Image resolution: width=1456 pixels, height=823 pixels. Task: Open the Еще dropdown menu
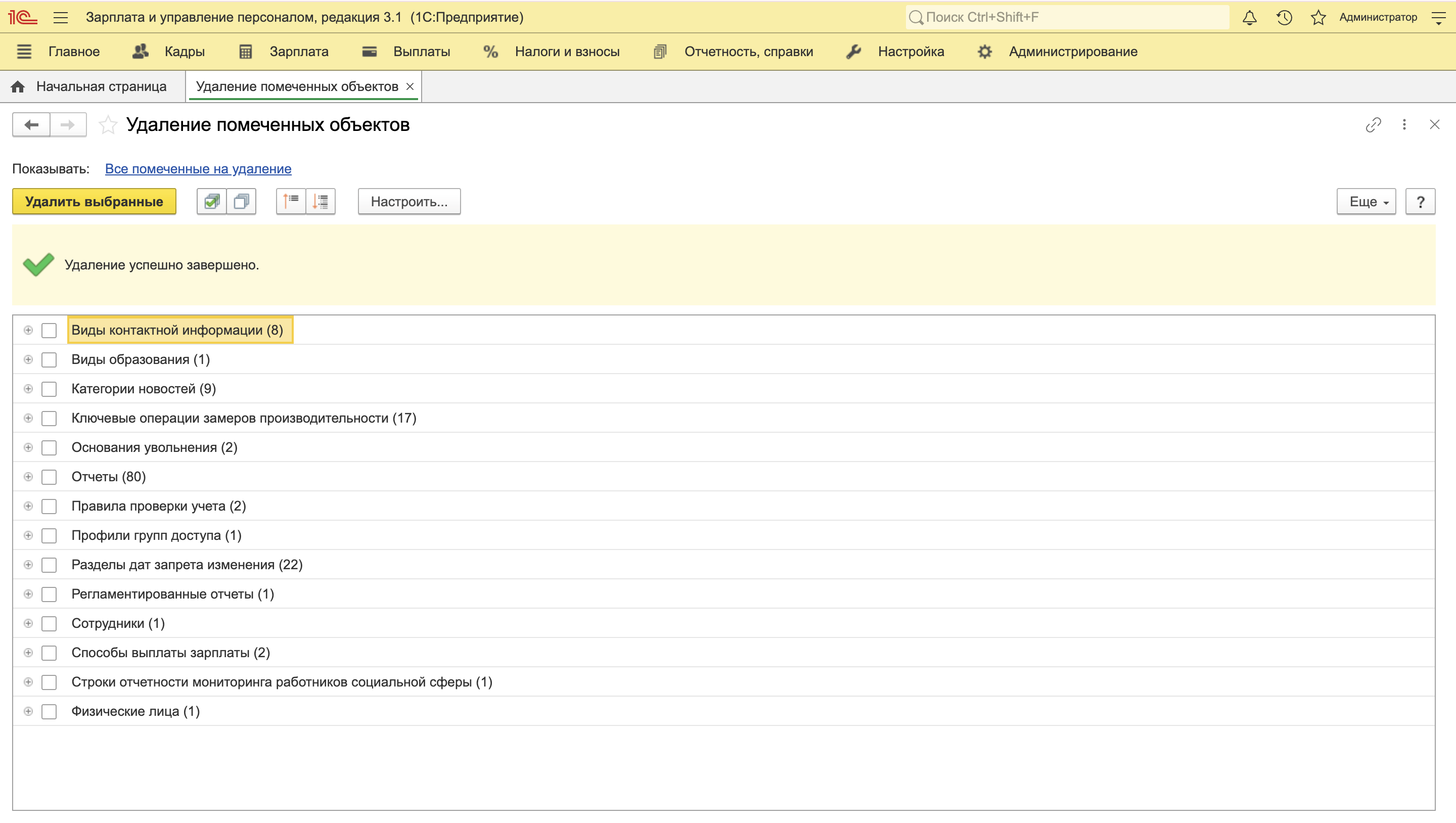1366,201
